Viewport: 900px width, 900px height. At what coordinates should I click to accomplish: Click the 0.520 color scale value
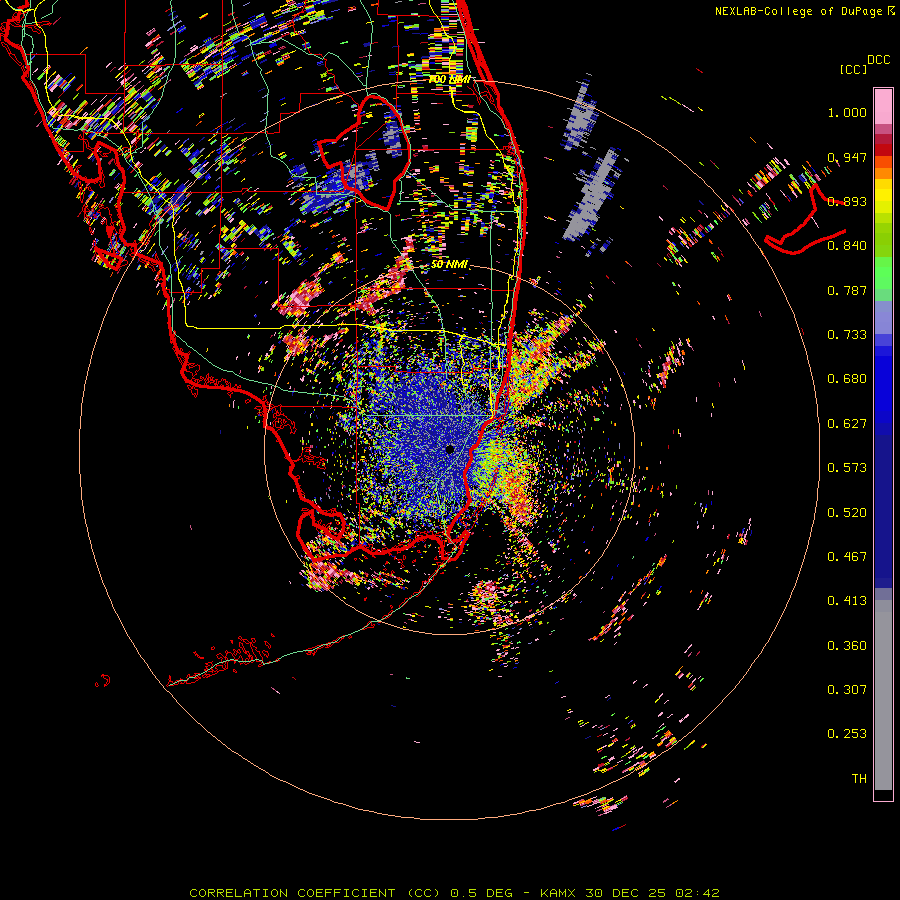click(x=847, y=513)
